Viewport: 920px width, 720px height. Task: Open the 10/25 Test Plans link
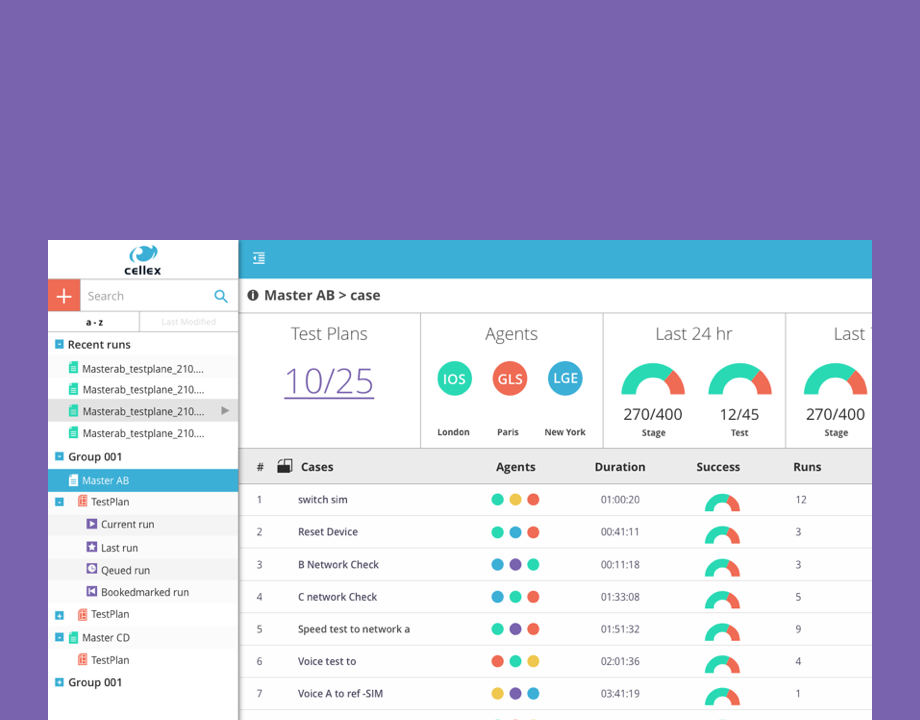329,382
